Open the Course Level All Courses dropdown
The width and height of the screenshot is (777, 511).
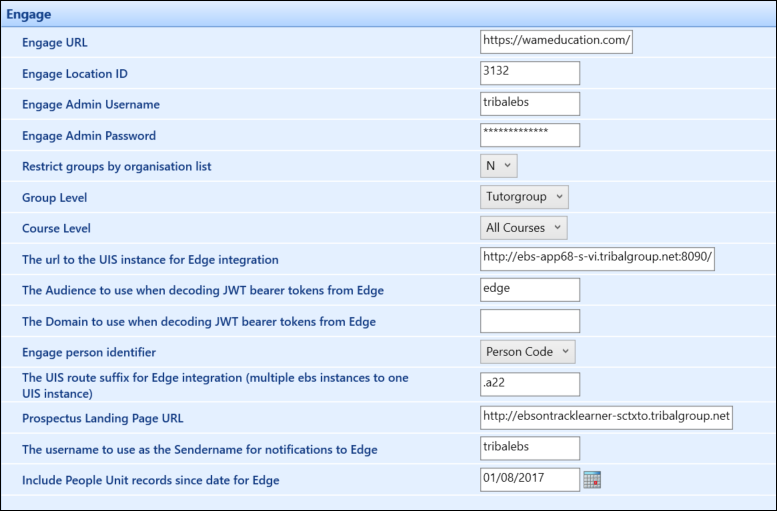[523, 228]
